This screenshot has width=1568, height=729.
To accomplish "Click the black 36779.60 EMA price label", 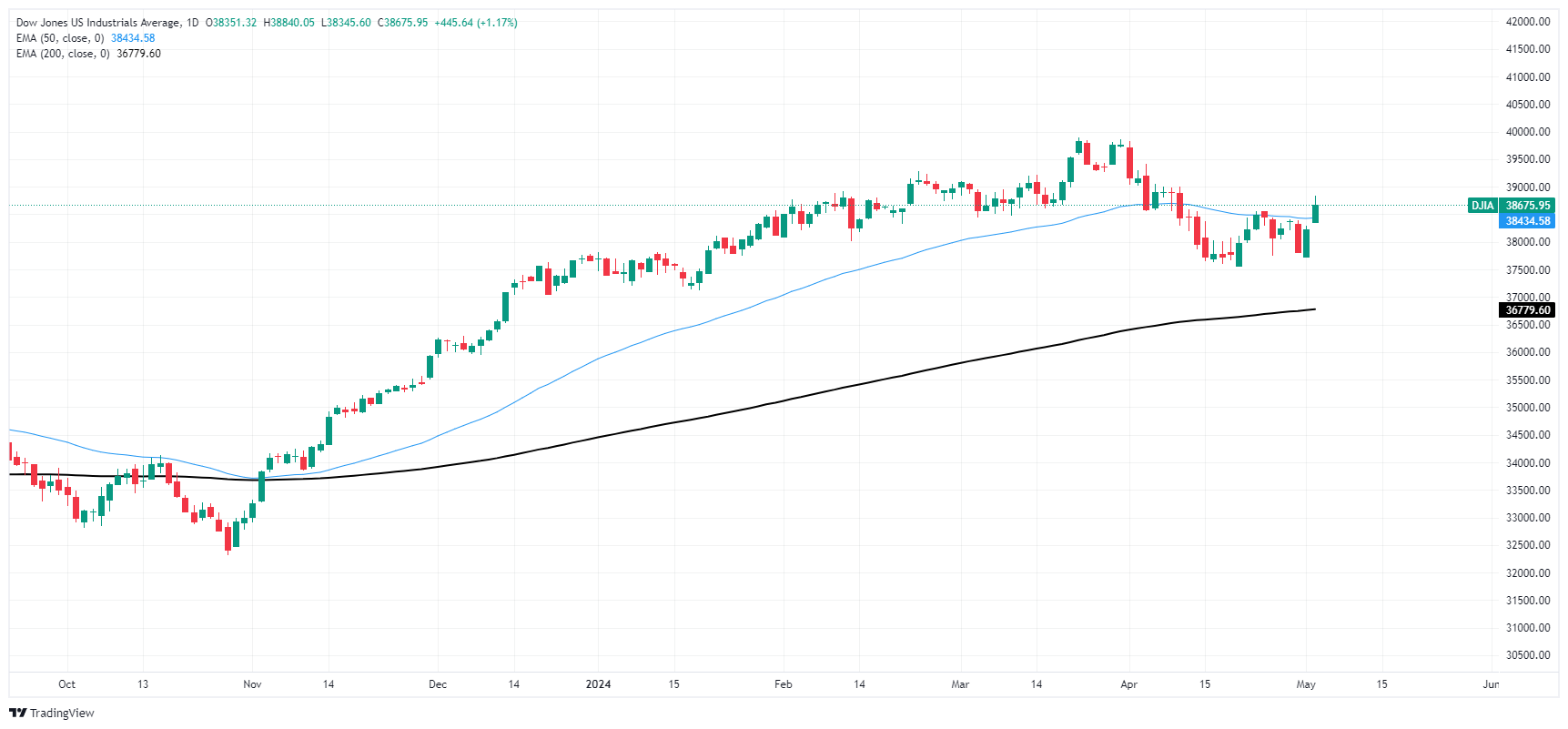I will click(x=1527, y=310).
